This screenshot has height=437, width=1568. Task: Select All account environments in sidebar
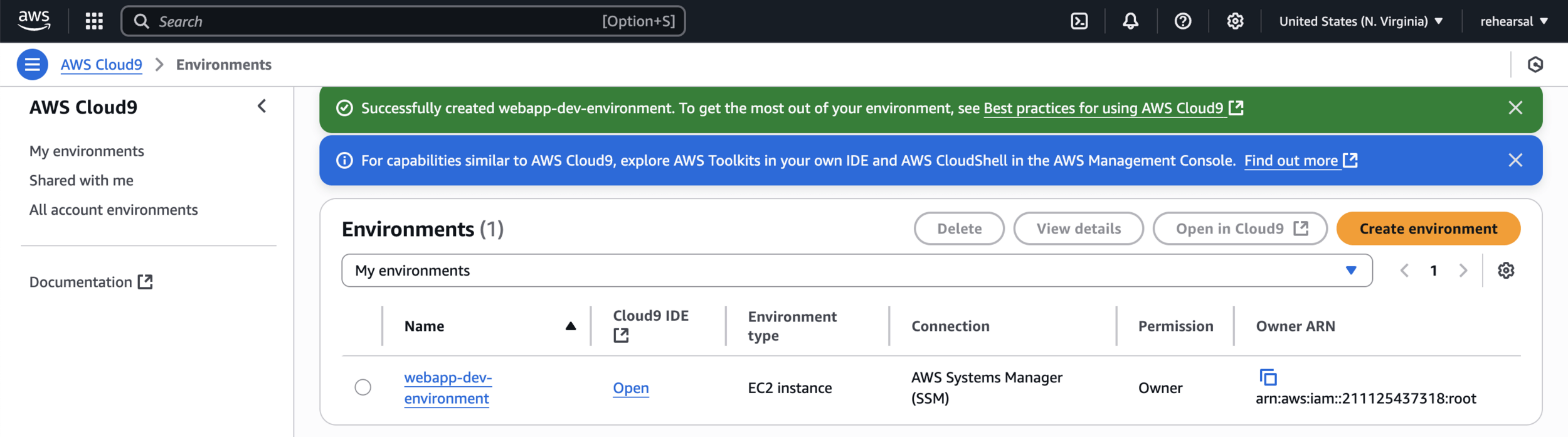click(114, 210)
